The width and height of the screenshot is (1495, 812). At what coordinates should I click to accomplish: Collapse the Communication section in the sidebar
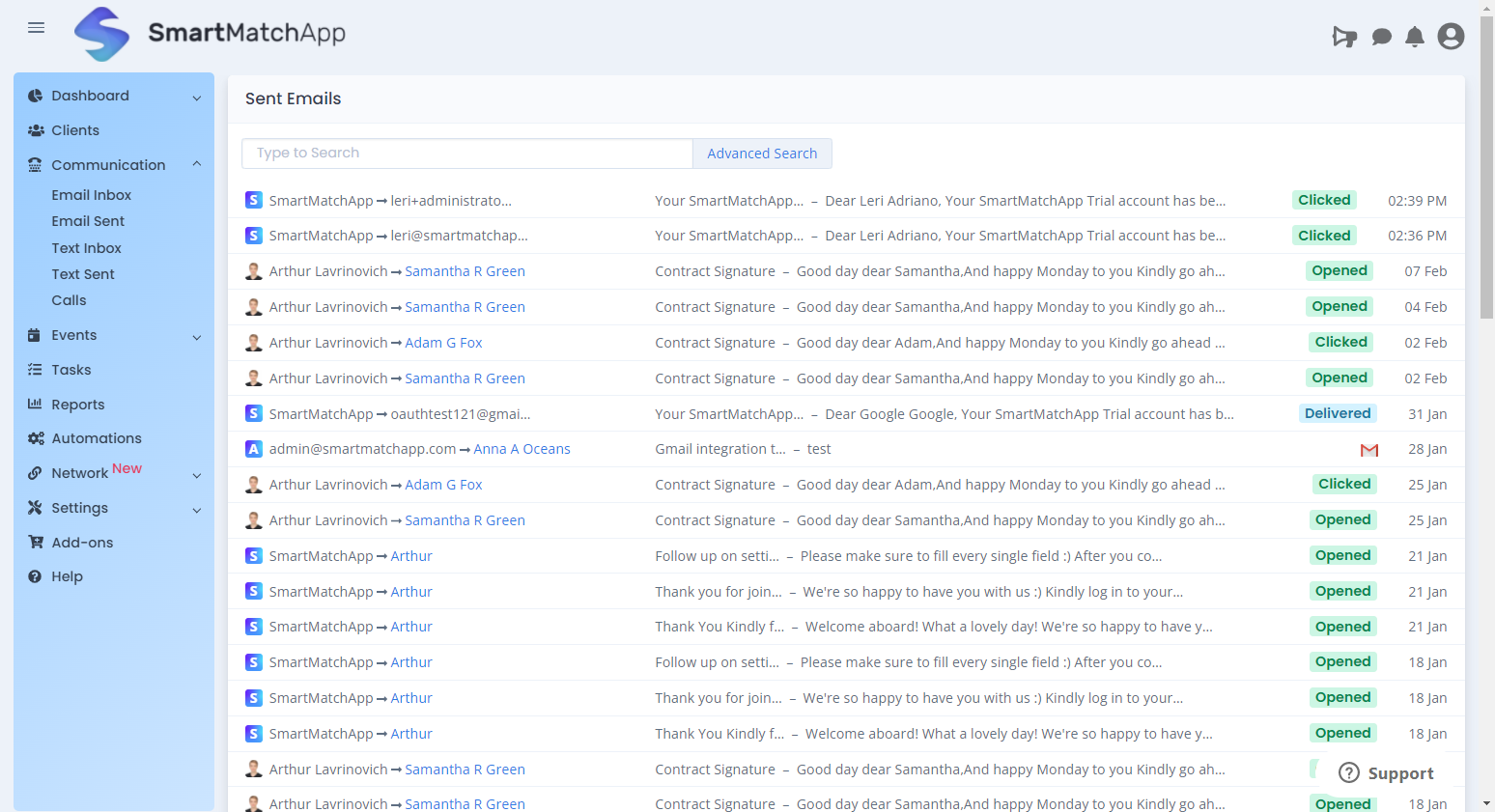coord(197,164)
